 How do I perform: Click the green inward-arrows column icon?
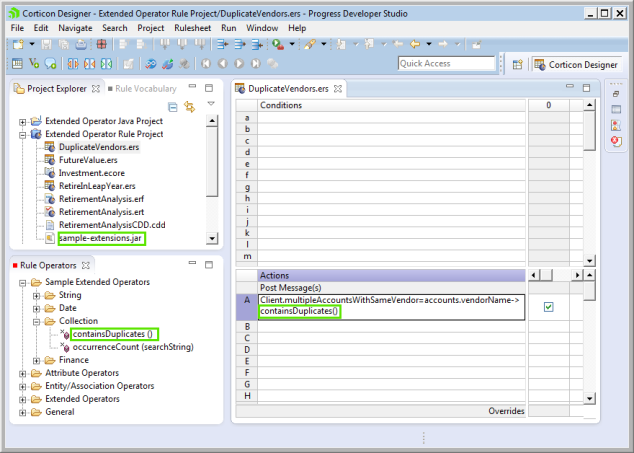pyautogui.click(x=106, y=64)
